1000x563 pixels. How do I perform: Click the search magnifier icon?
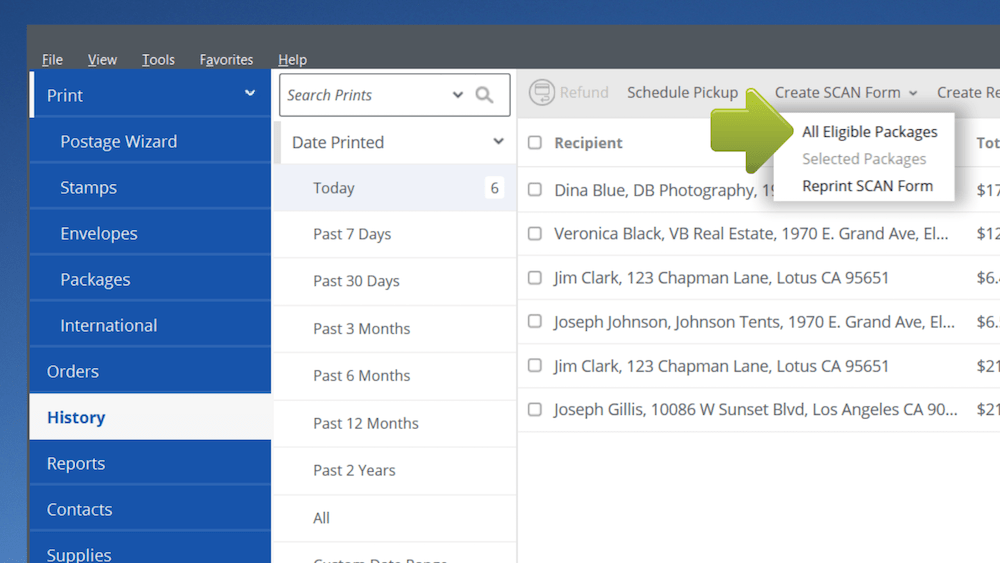484,95
